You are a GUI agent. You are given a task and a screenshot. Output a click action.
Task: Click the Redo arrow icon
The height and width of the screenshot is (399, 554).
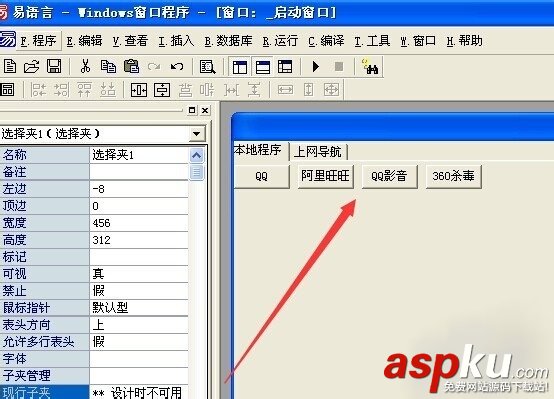pos(154,66)
